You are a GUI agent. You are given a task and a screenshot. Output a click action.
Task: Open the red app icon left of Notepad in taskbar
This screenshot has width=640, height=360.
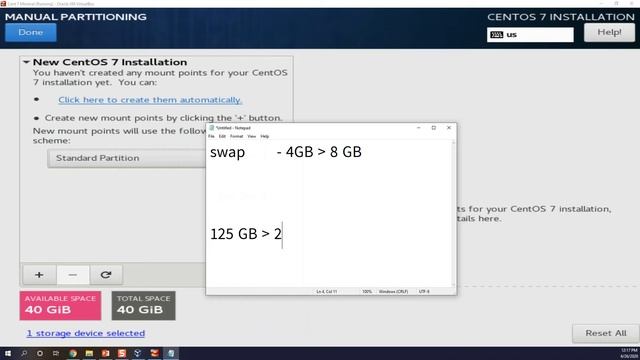coord(154,353)
